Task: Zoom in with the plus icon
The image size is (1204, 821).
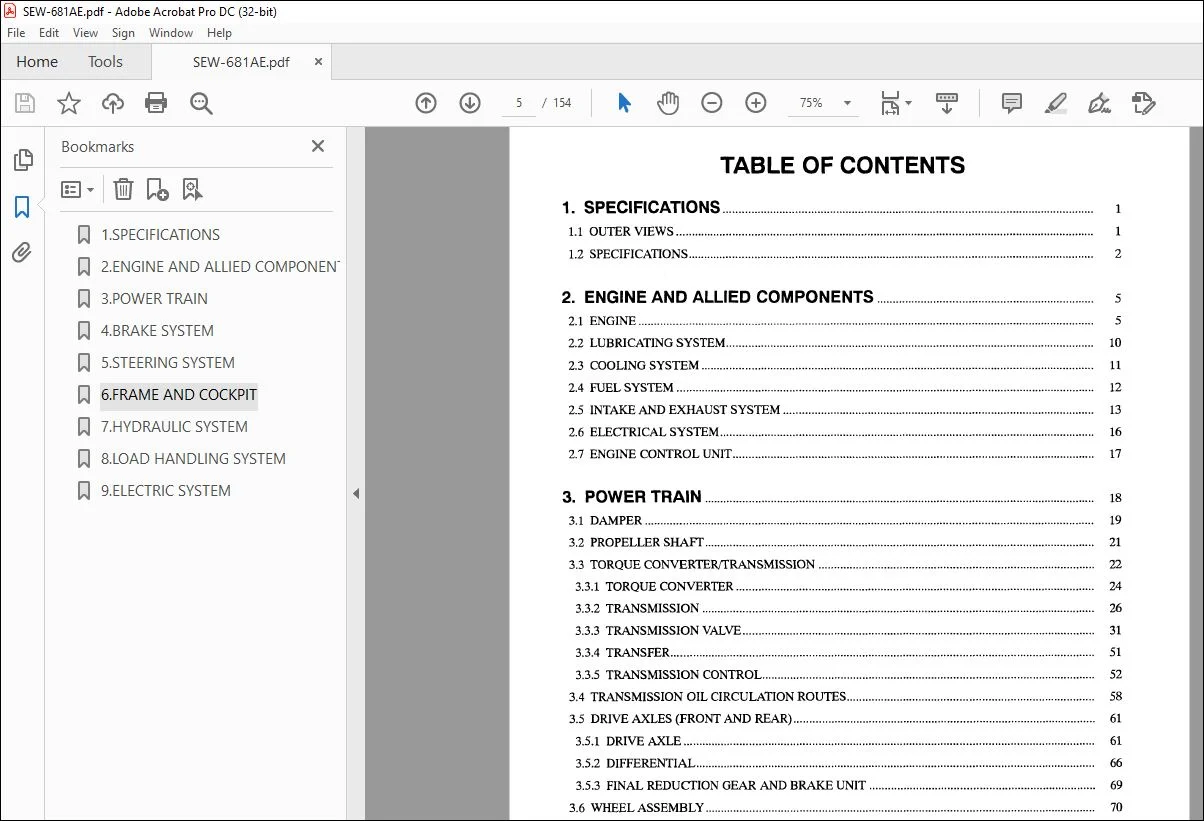Action: pos(756,103)
